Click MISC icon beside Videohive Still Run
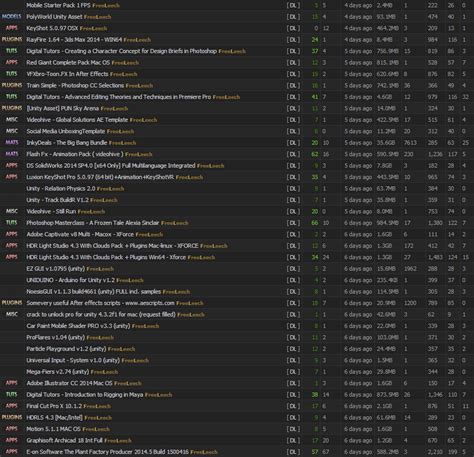 (x=12, y=211)
